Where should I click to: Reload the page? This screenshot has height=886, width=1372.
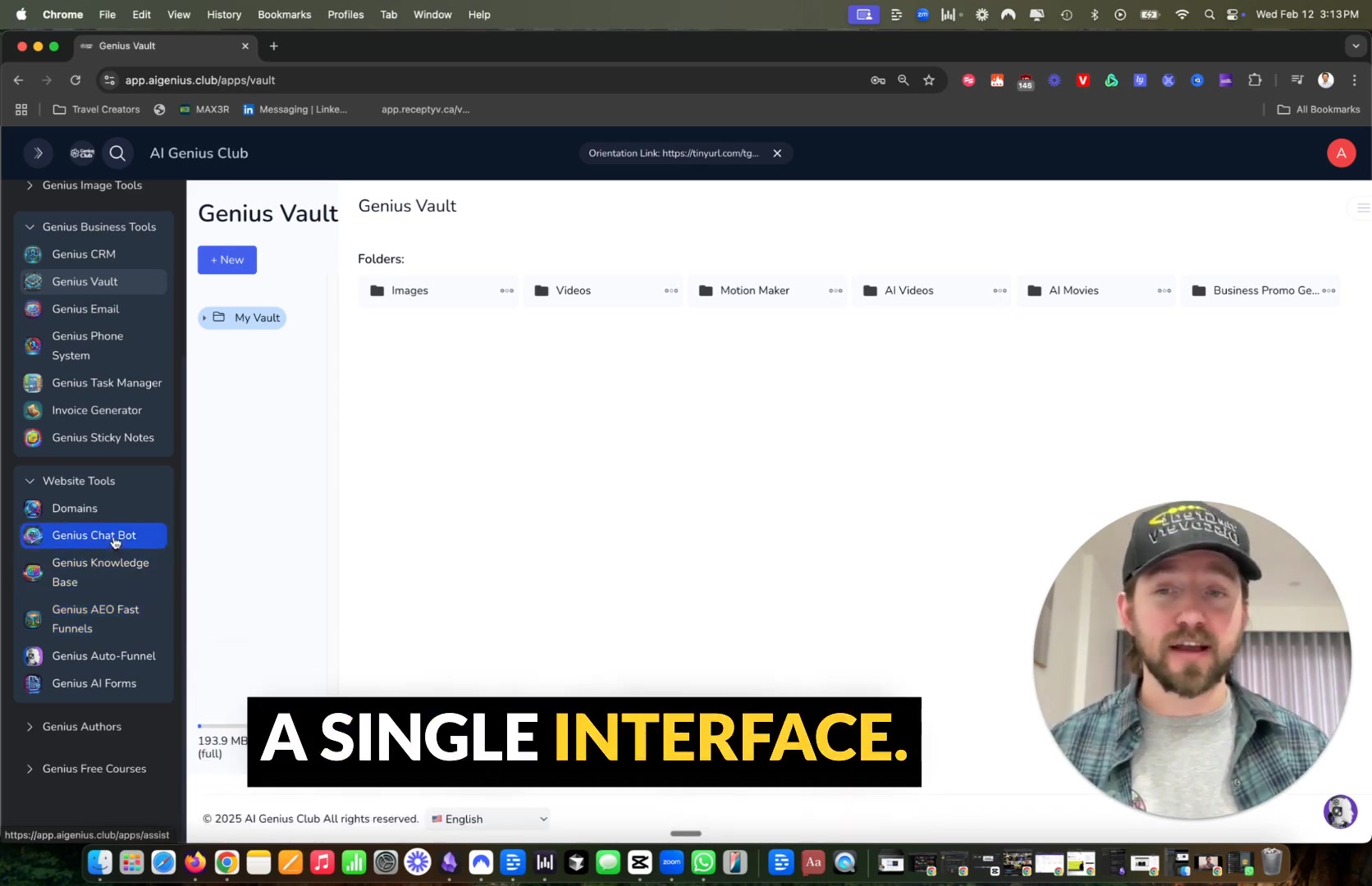(x=75, y=80)
